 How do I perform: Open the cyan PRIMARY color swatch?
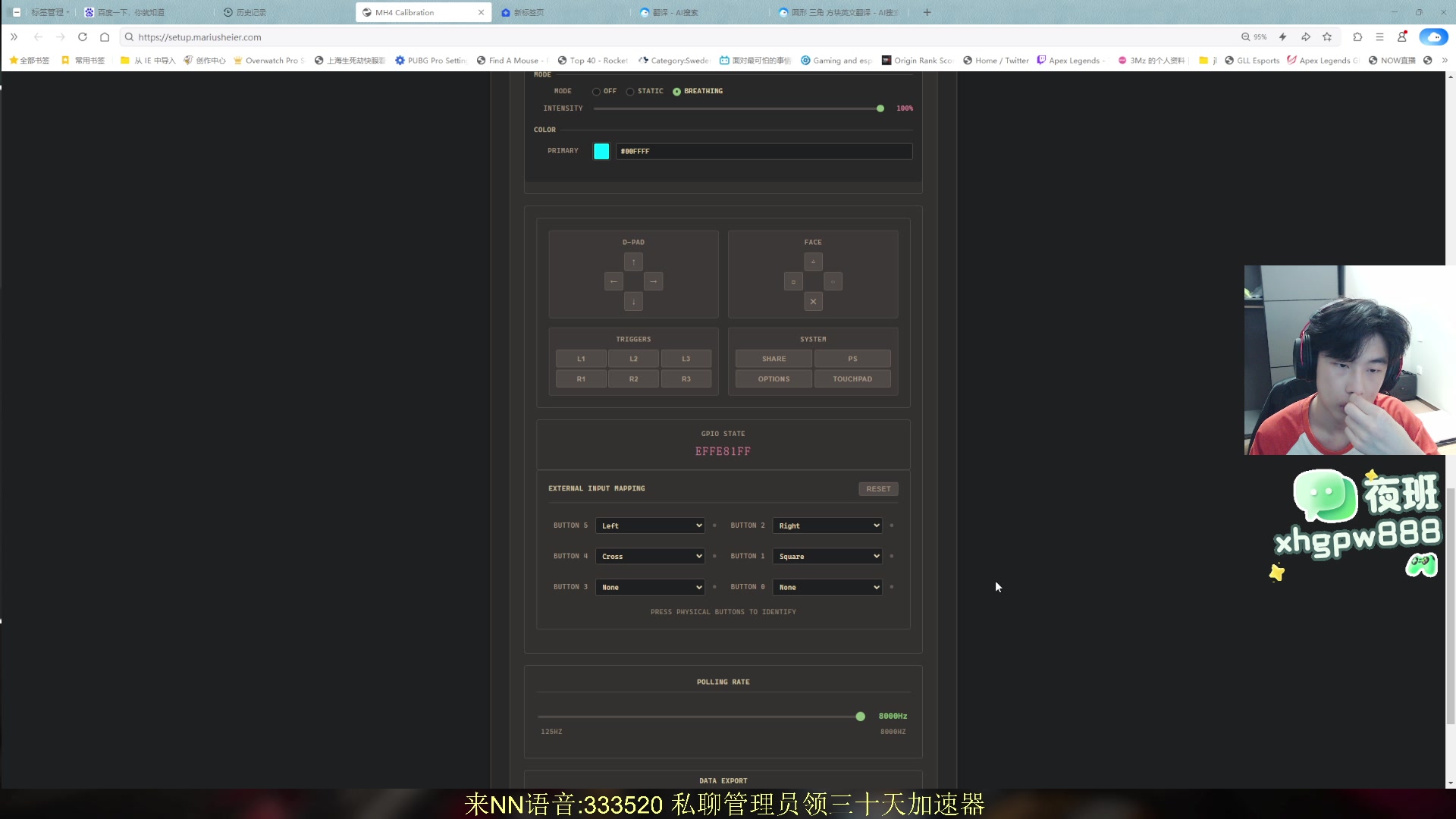tap(601, 151)
